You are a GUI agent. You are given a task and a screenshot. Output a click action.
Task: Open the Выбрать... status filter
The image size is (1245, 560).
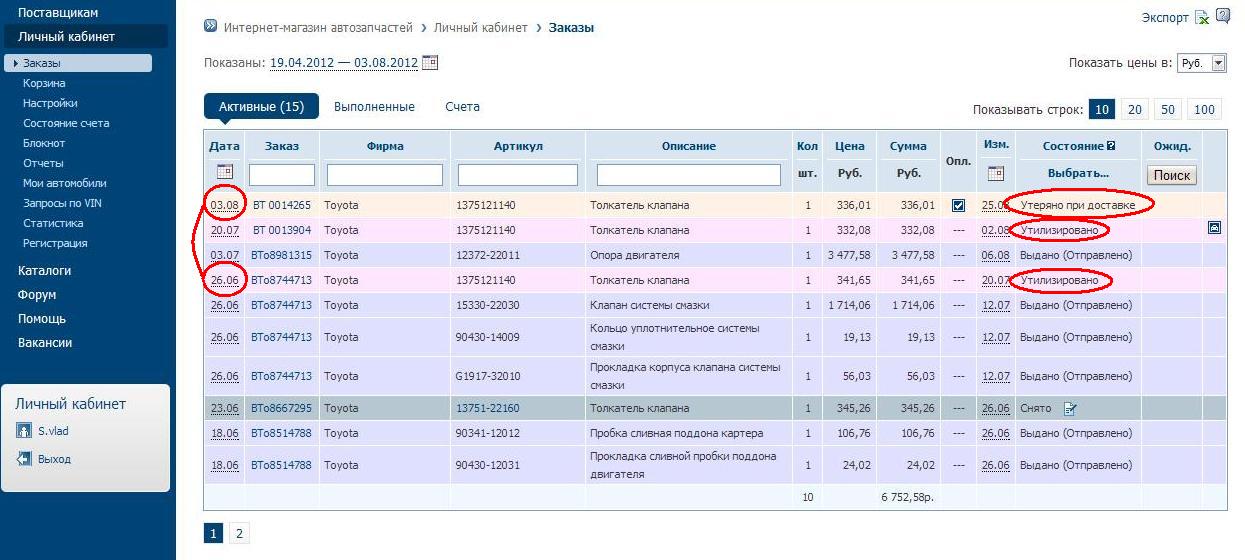(x=1078, y=173)
